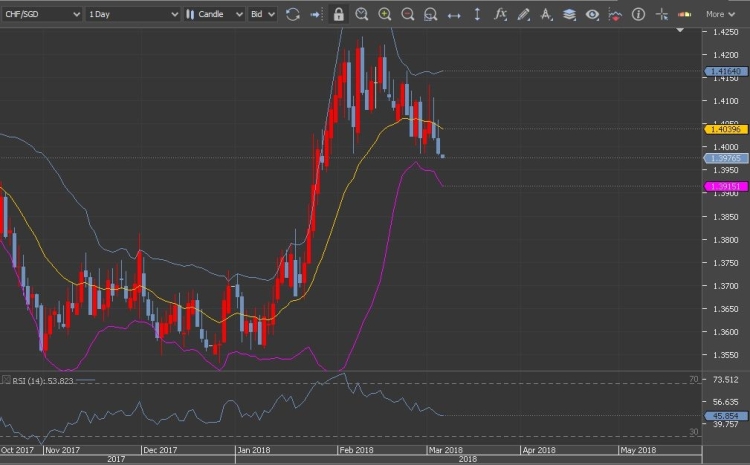Open the fx indicators icon
Image resolution: width=750 pixels, height=465 pixels.
[501, 14]
